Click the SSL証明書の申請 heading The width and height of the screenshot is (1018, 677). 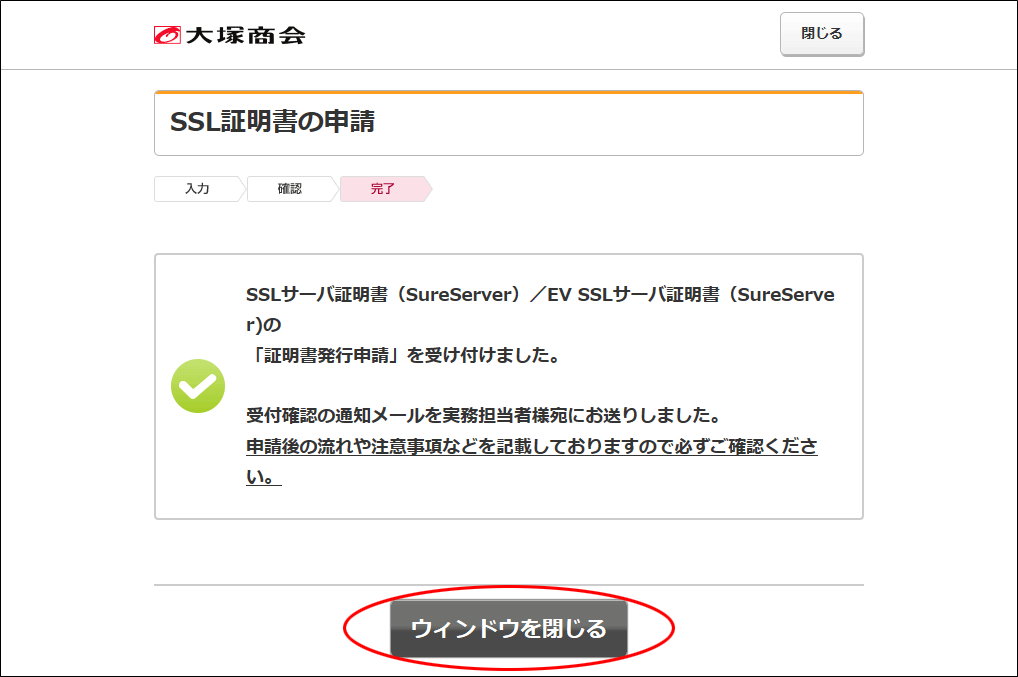pos(273,122)
